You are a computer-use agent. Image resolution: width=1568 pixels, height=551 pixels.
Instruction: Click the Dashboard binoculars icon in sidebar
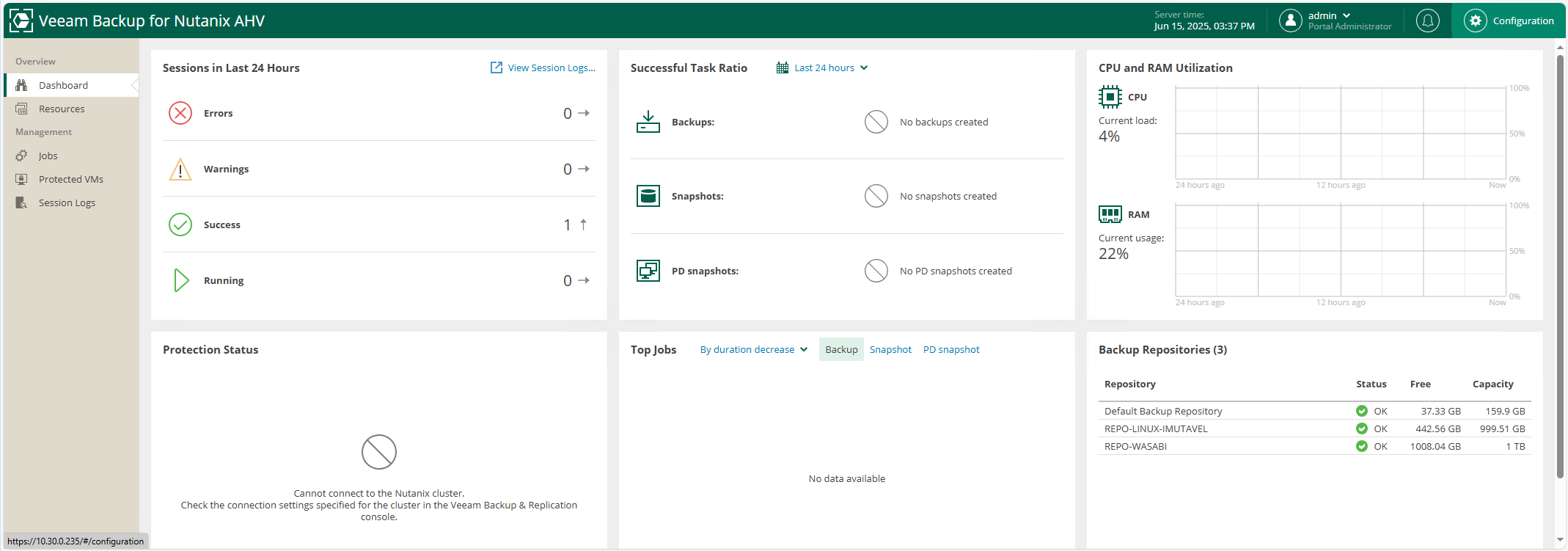(x=22, y=85)
